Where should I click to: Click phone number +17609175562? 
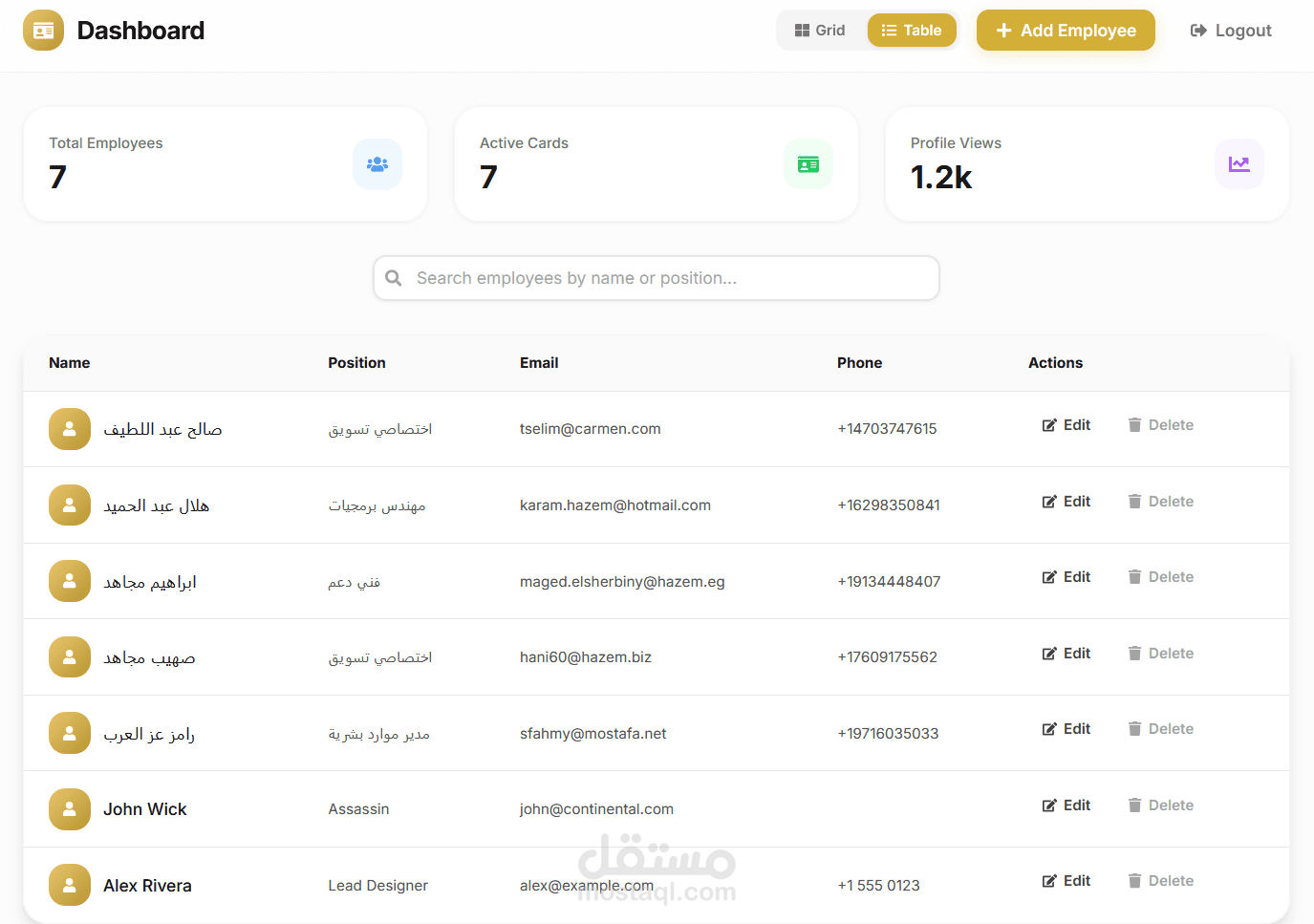coord(887,657)
